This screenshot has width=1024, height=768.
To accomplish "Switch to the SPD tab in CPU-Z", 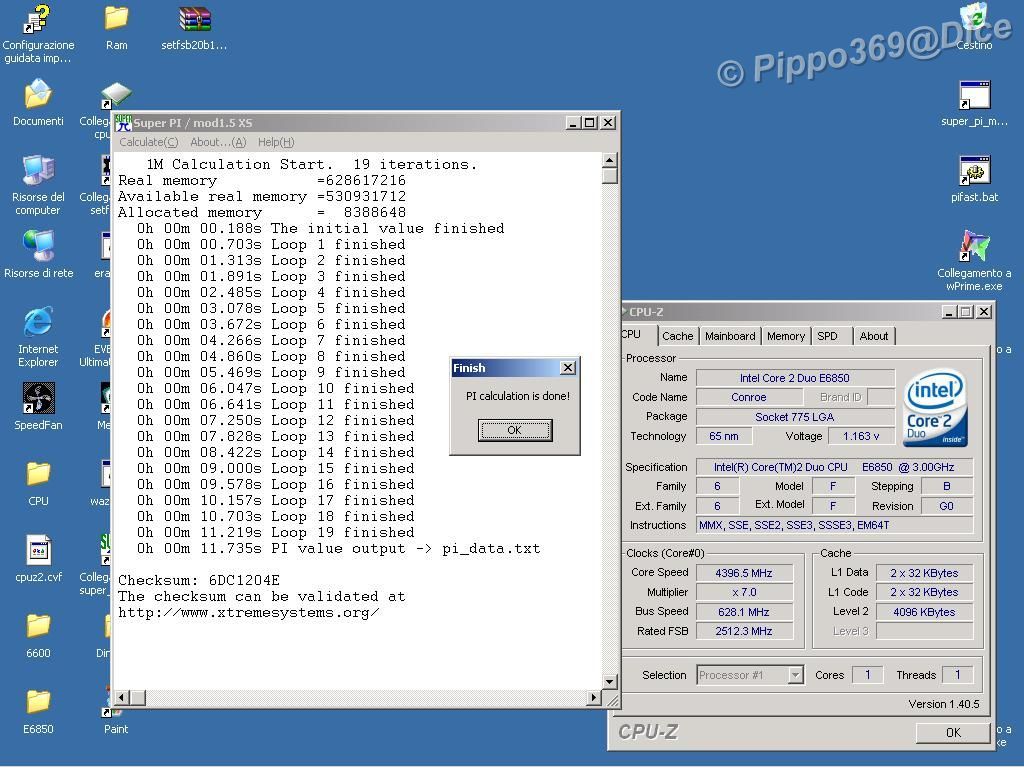I will [x=827, y=336].
